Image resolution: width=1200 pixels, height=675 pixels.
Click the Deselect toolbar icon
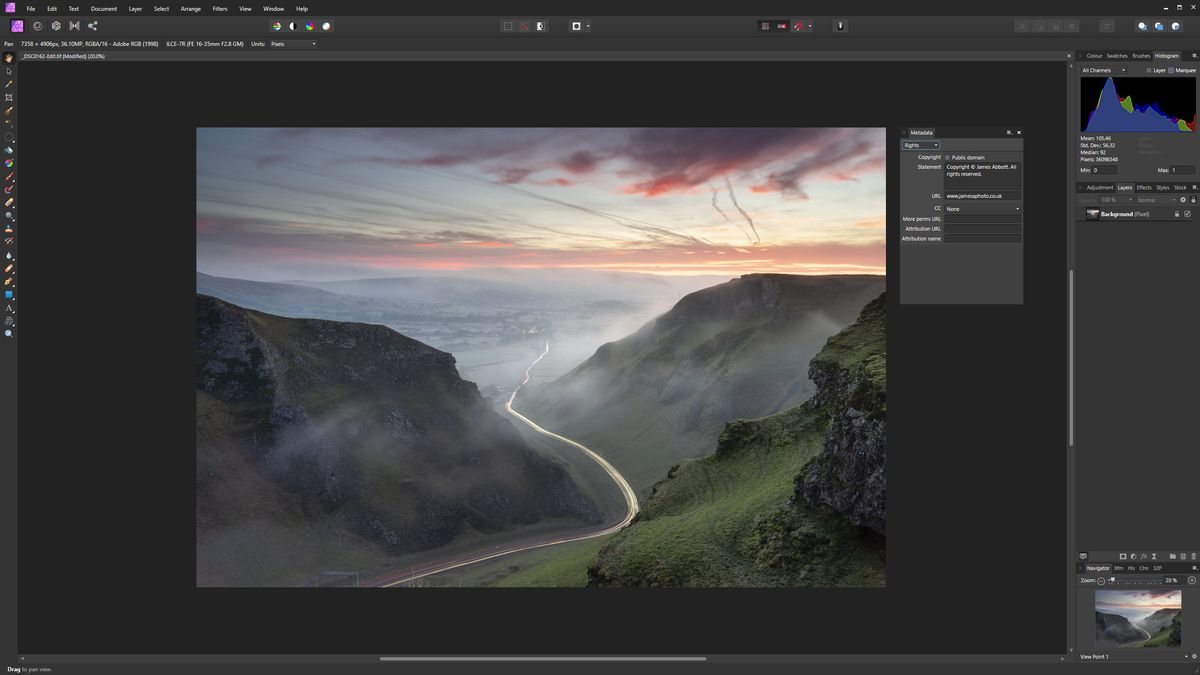(524, 26)
